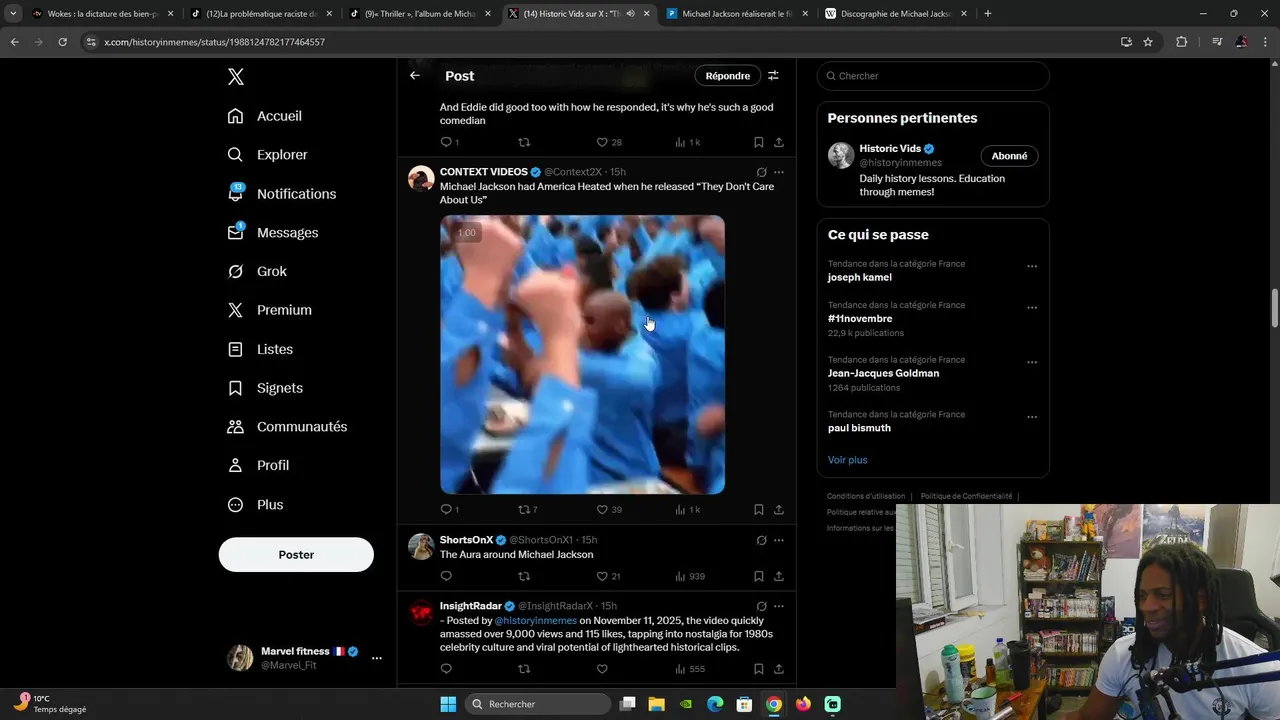The width and height of the screenshot is (1280, 720).
Task: Bookmark this page with the star icon
Action: tap(1148, 42)
